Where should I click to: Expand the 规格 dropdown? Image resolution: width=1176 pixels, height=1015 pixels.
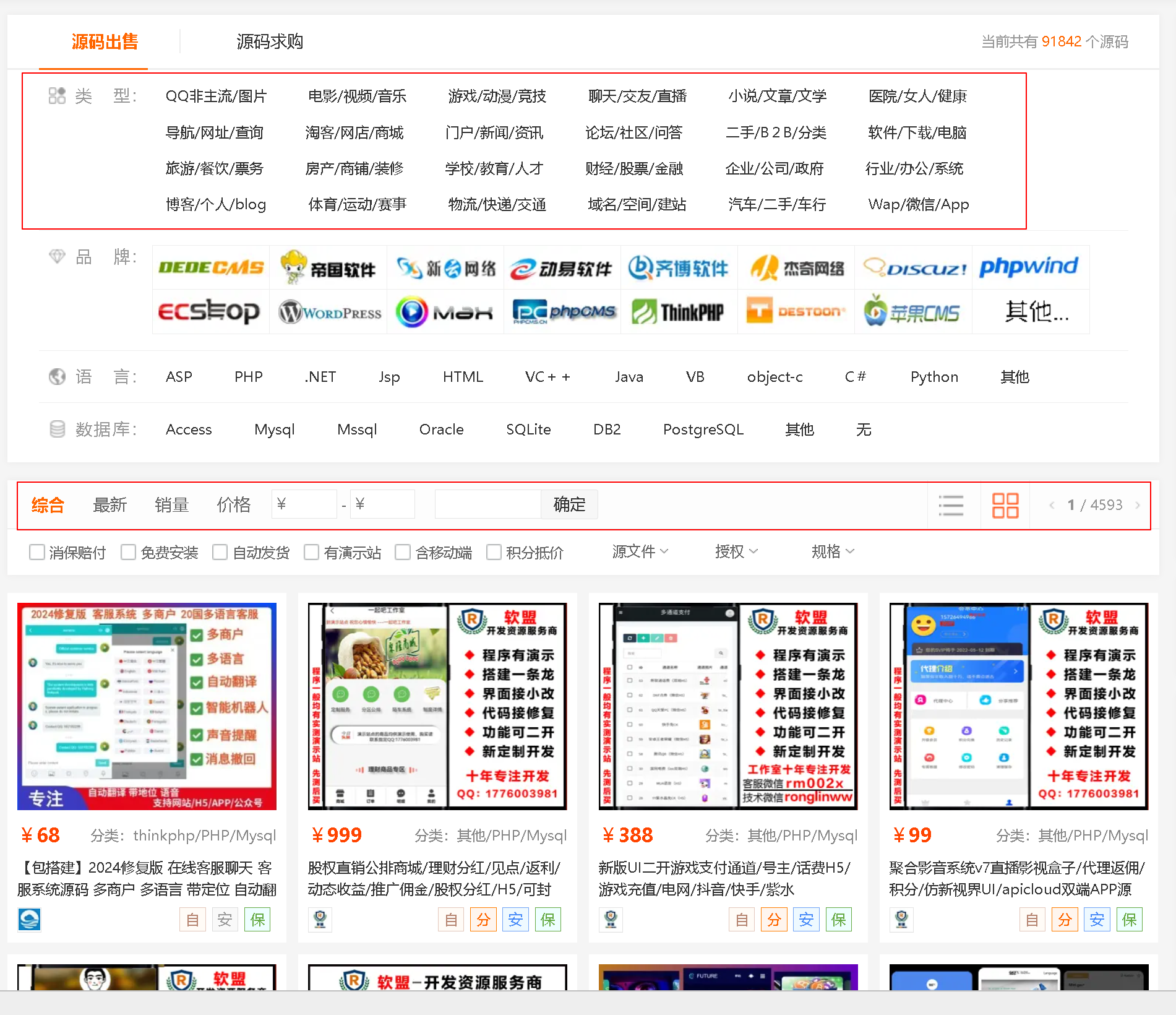point(833,551)
